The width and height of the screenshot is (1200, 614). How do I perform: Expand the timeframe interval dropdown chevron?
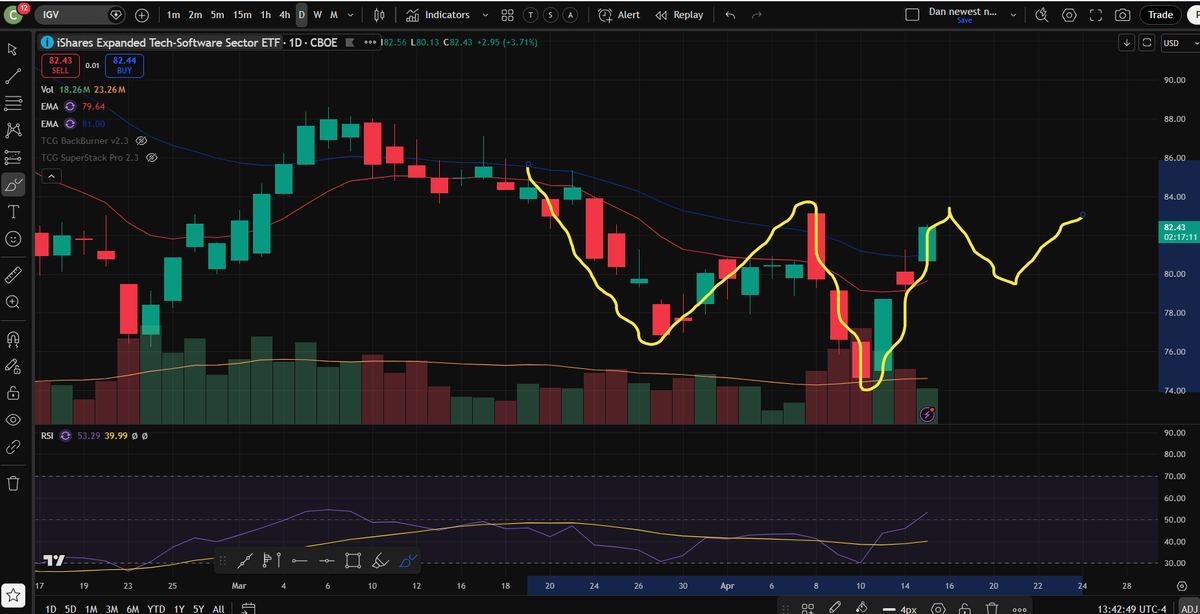coord(351,15)
